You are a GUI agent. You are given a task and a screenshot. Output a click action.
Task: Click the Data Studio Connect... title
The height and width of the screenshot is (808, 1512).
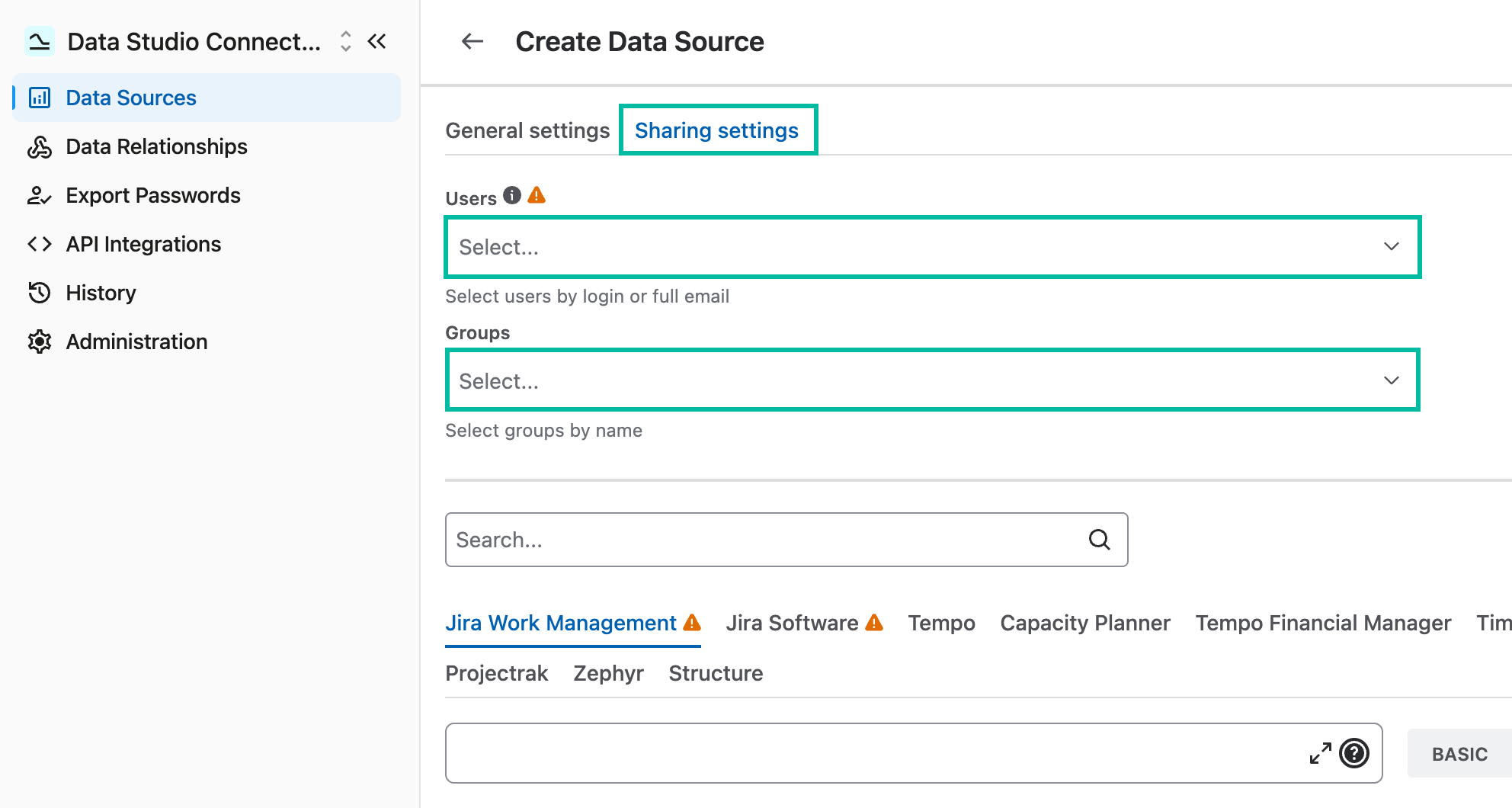[194, 41]
